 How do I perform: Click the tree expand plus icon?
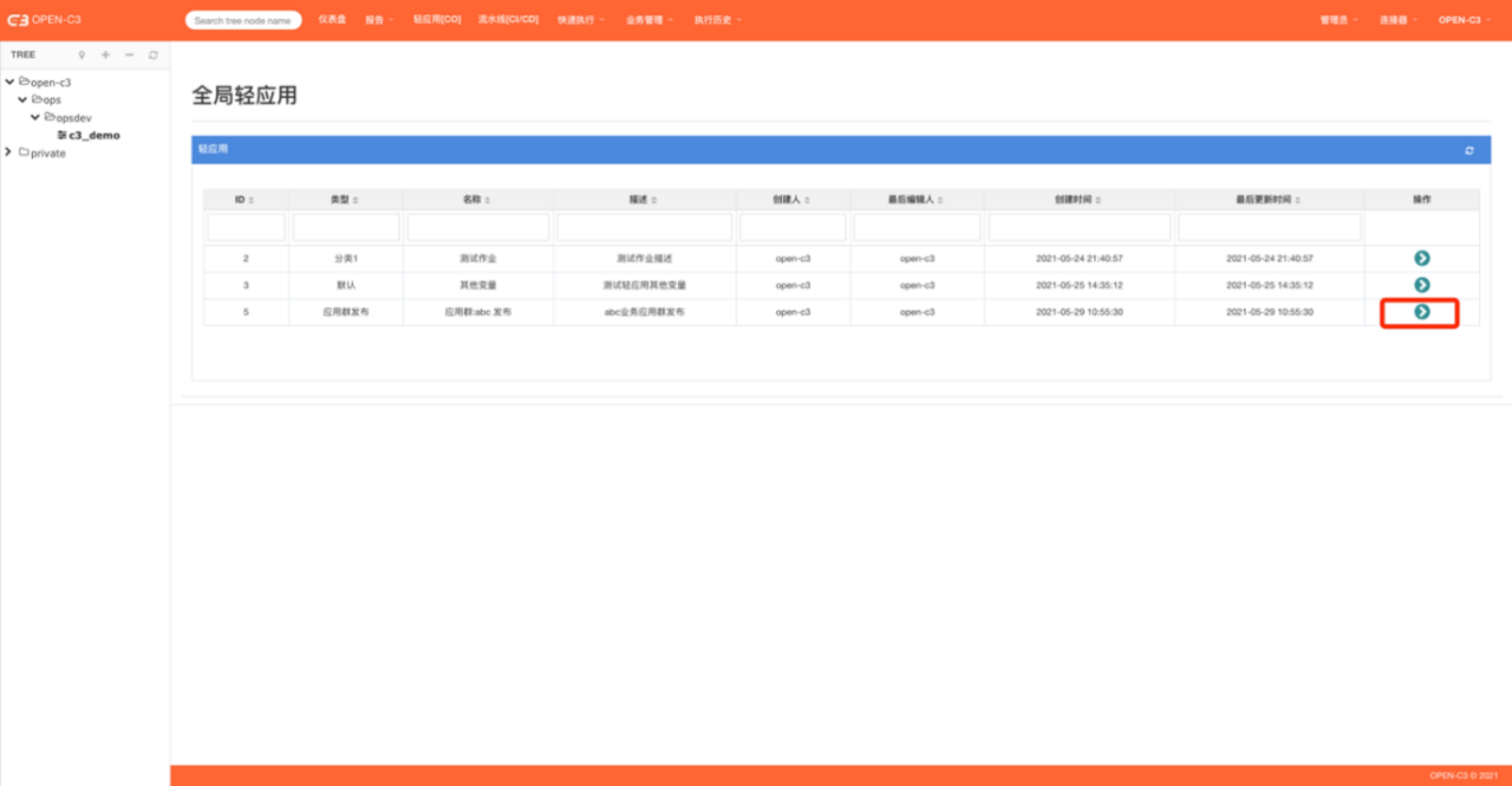(x=106, y=55)
